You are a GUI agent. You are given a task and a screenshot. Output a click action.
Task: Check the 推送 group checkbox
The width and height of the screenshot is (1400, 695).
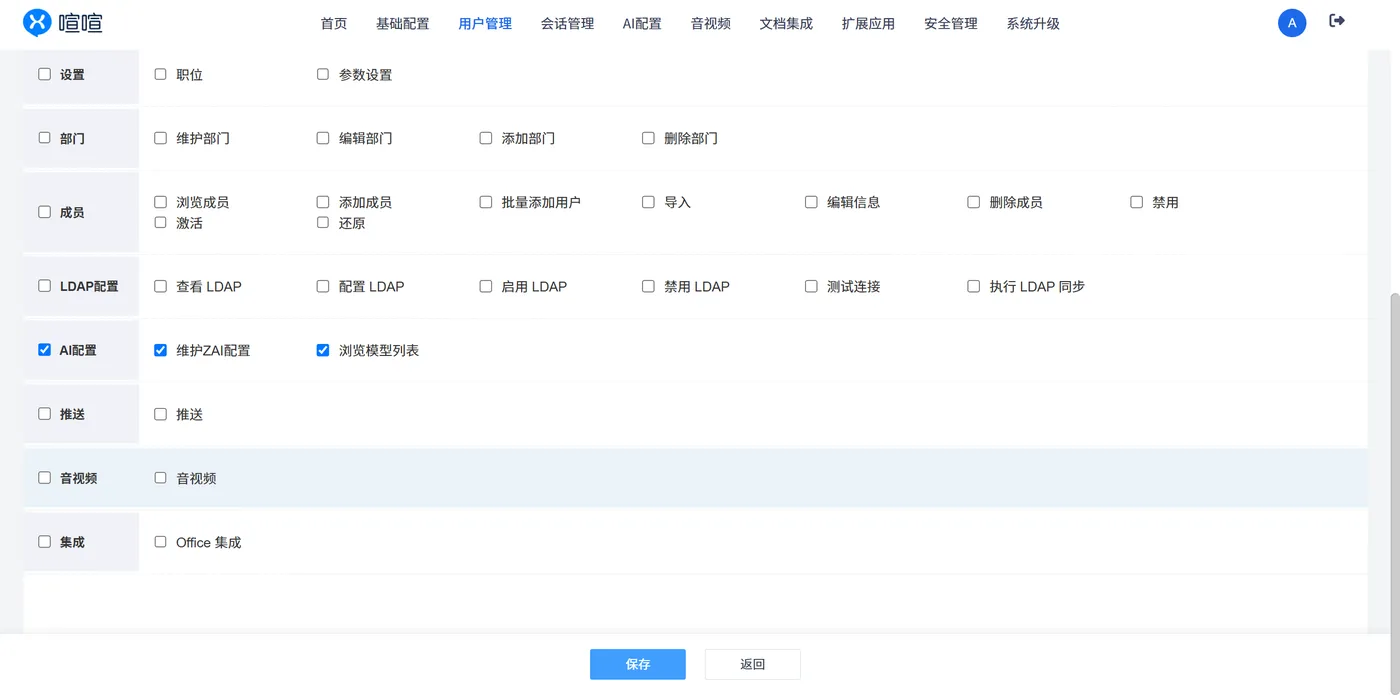click(44, 414)
